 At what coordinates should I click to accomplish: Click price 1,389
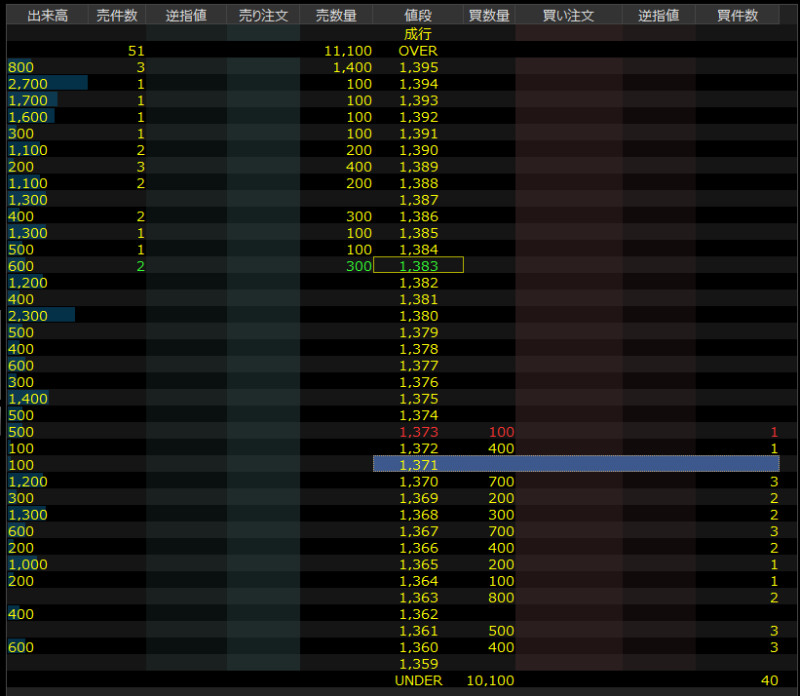pyautogui.click(x=418, y=167)
